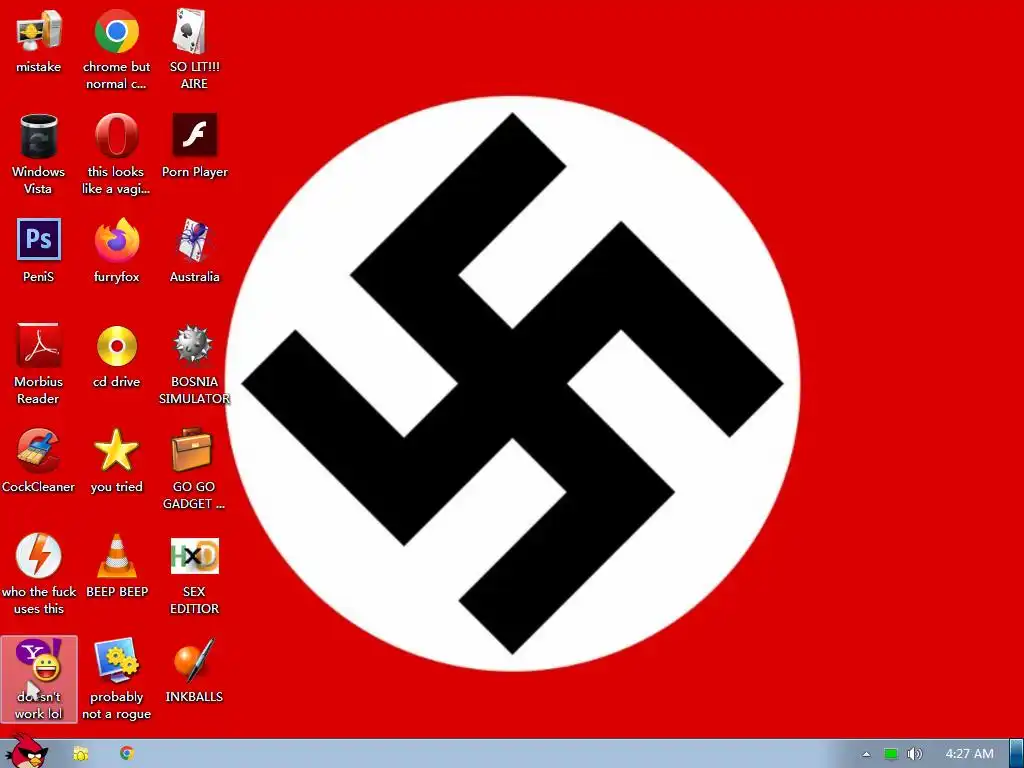Image resolution: width=1024 pixels, height=768 pixels.
Task: Open the volume speaker tray icon
Action: 914,754
